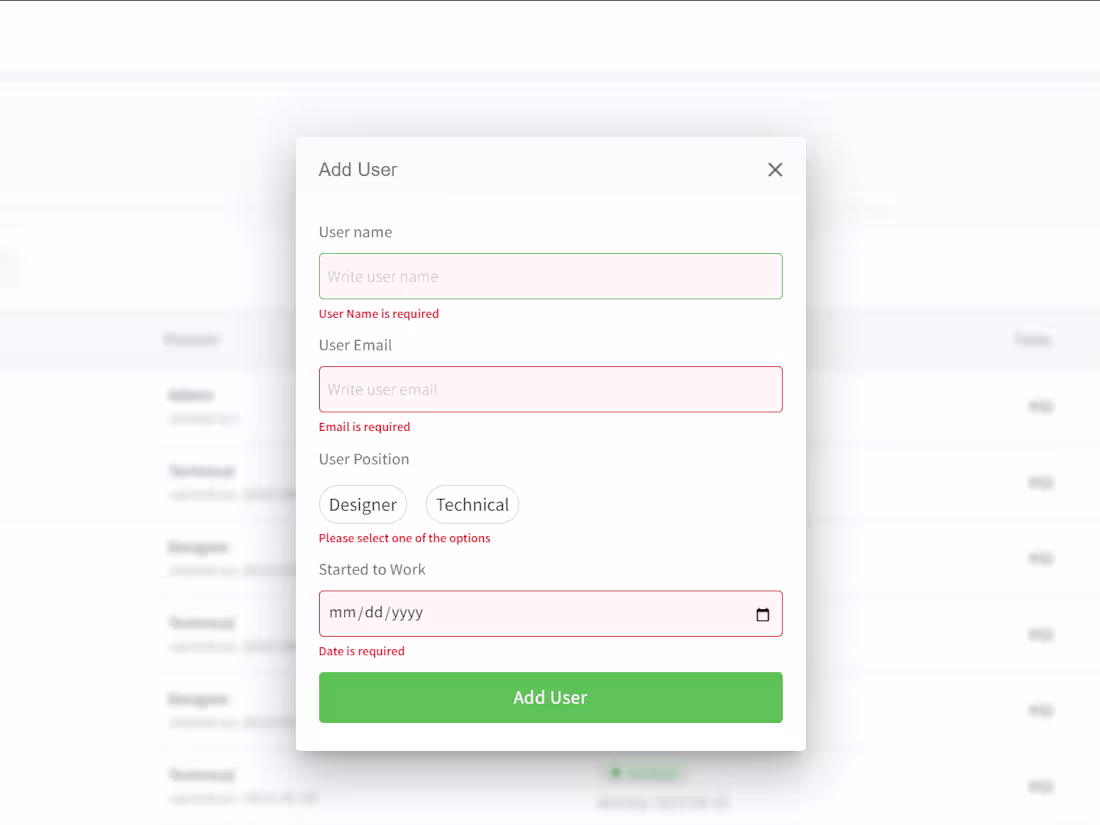Click the "User Position" label
This screenshot has width=1100, height=825.
(364, 459)
